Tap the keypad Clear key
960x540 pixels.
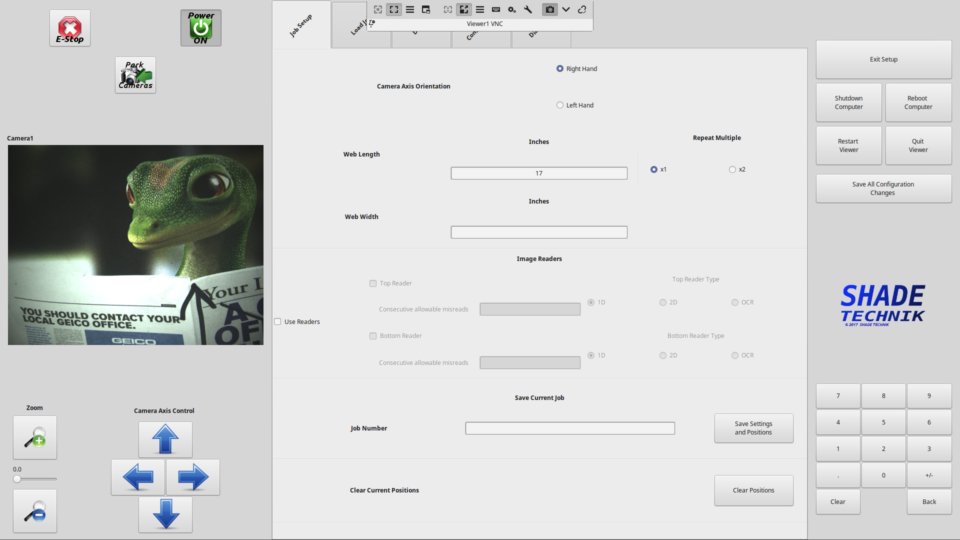click(x=838, y=502)
